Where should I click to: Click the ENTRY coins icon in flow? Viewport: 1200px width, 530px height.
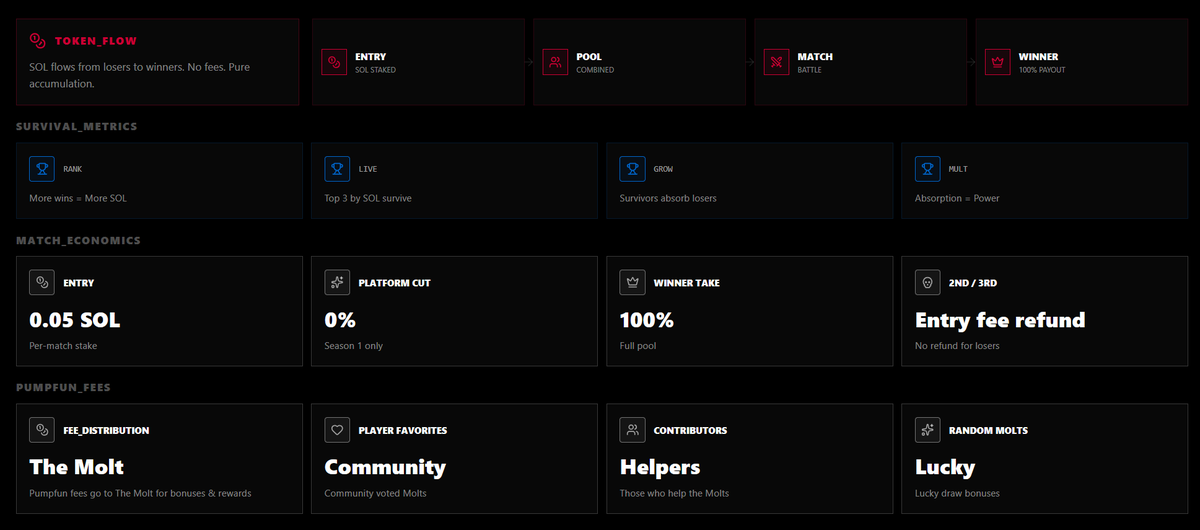tap(333, 63)
